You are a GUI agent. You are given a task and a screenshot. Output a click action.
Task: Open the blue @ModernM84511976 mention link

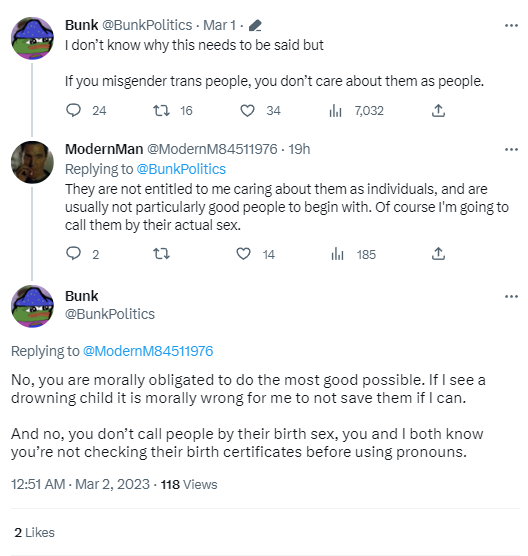(148, 351)
